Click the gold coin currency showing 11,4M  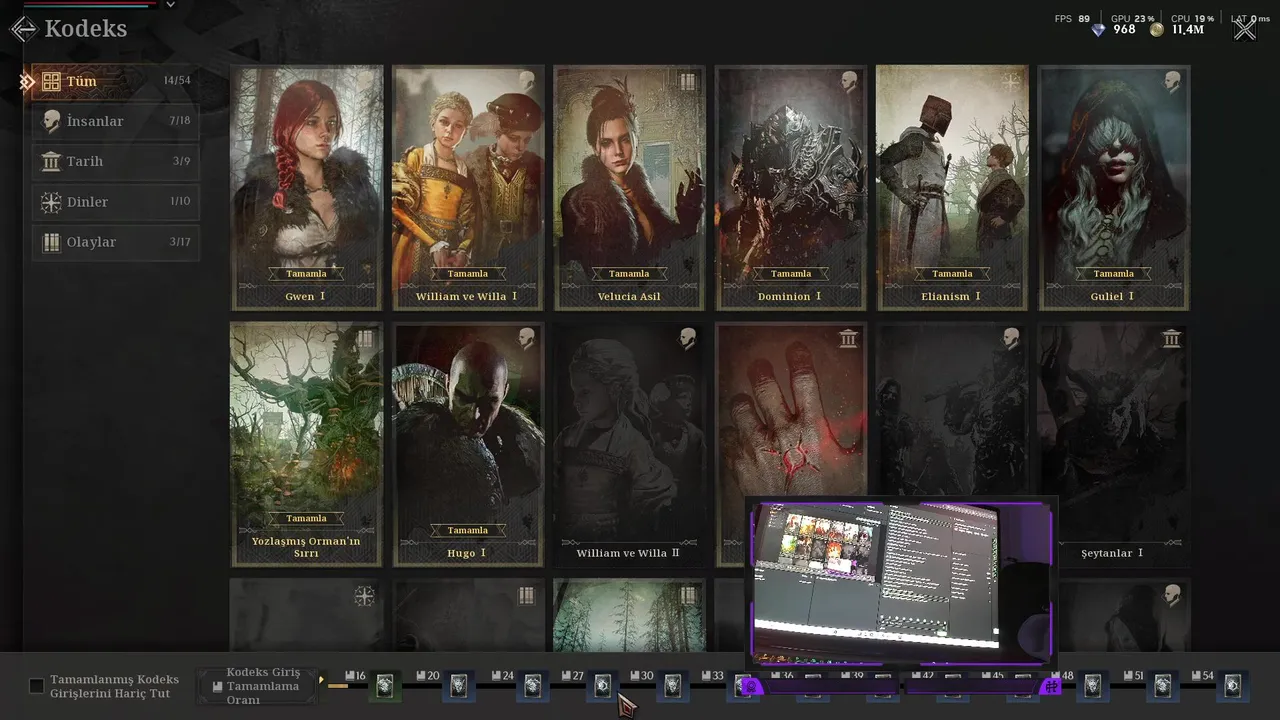(1177, 29)
